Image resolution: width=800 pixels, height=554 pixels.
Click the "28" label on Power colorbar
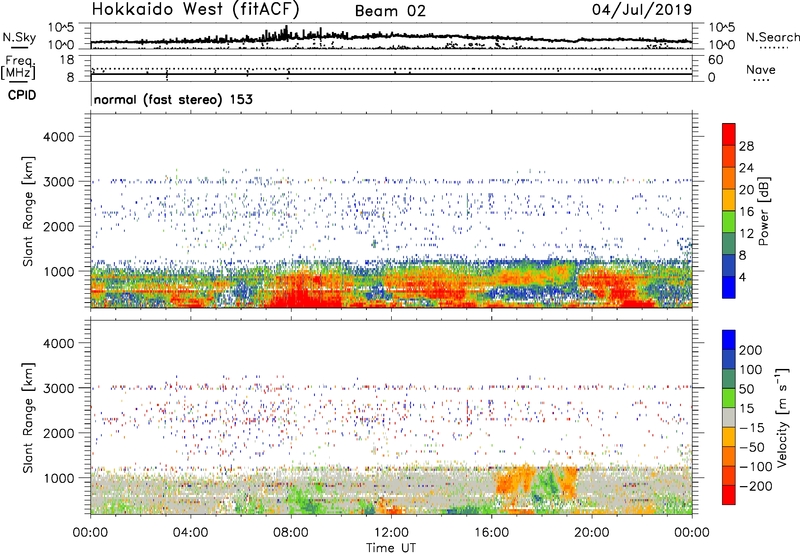pyautogui.click(x=746, y=146)
